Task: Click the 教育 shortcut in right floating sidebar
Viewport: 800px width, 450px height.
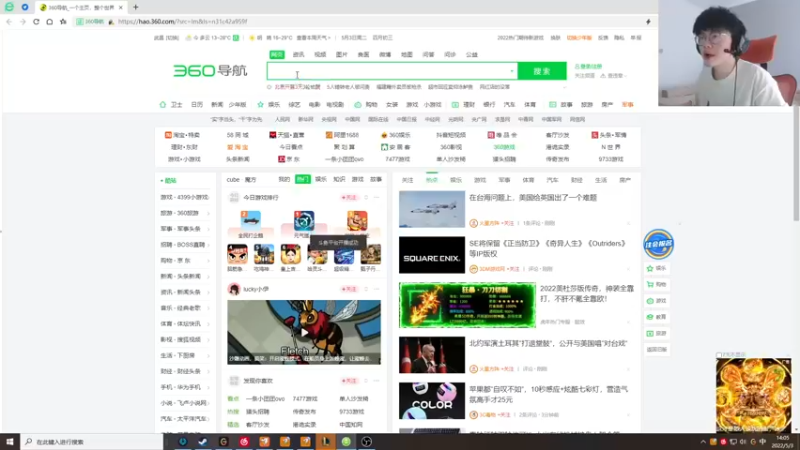Action: [x=657, y=317]
